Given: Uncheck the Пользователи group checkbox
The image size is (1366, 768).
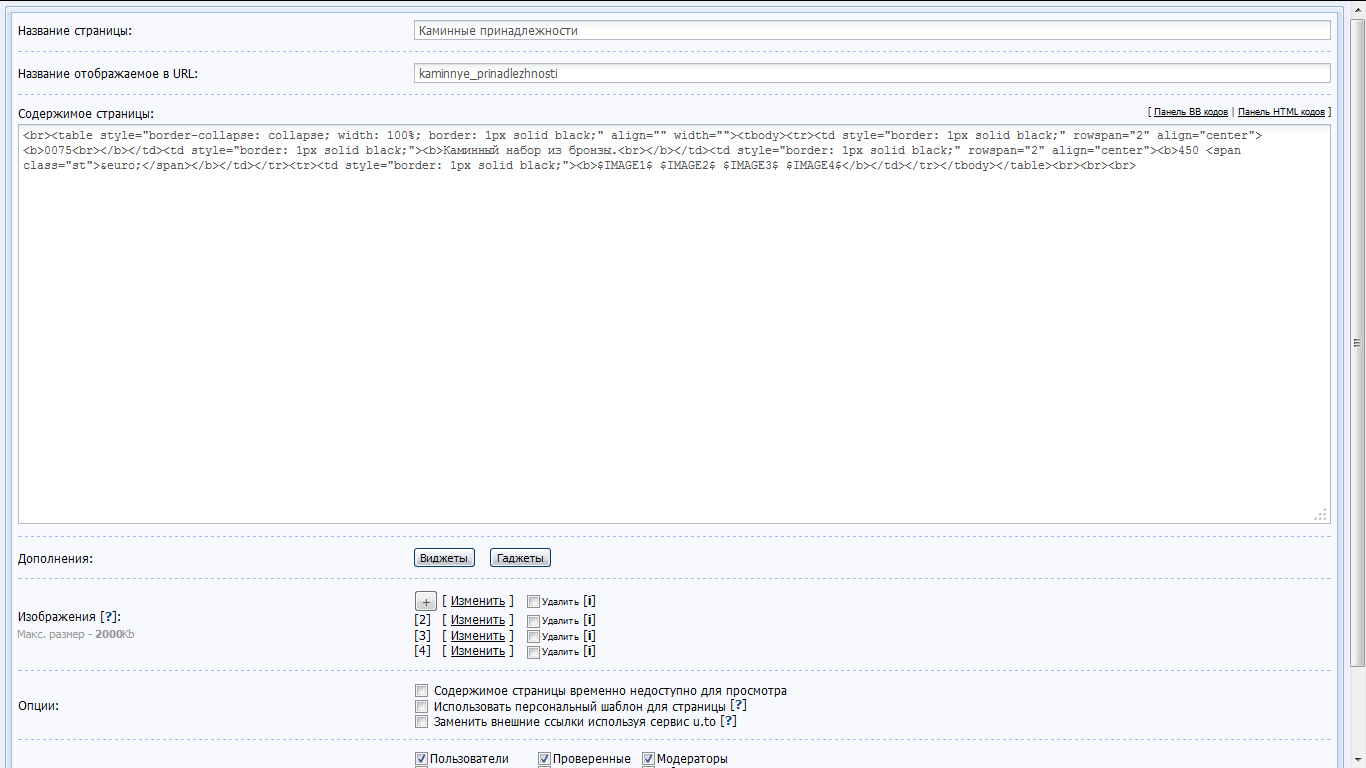Looking at the screenshot, I should coord(421,759).
